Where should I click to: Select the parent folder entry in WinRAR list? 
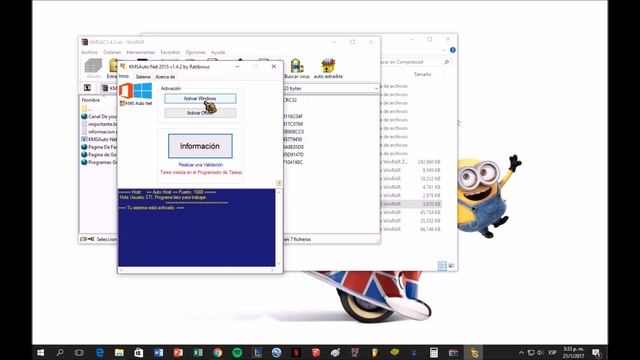[86, 109]
